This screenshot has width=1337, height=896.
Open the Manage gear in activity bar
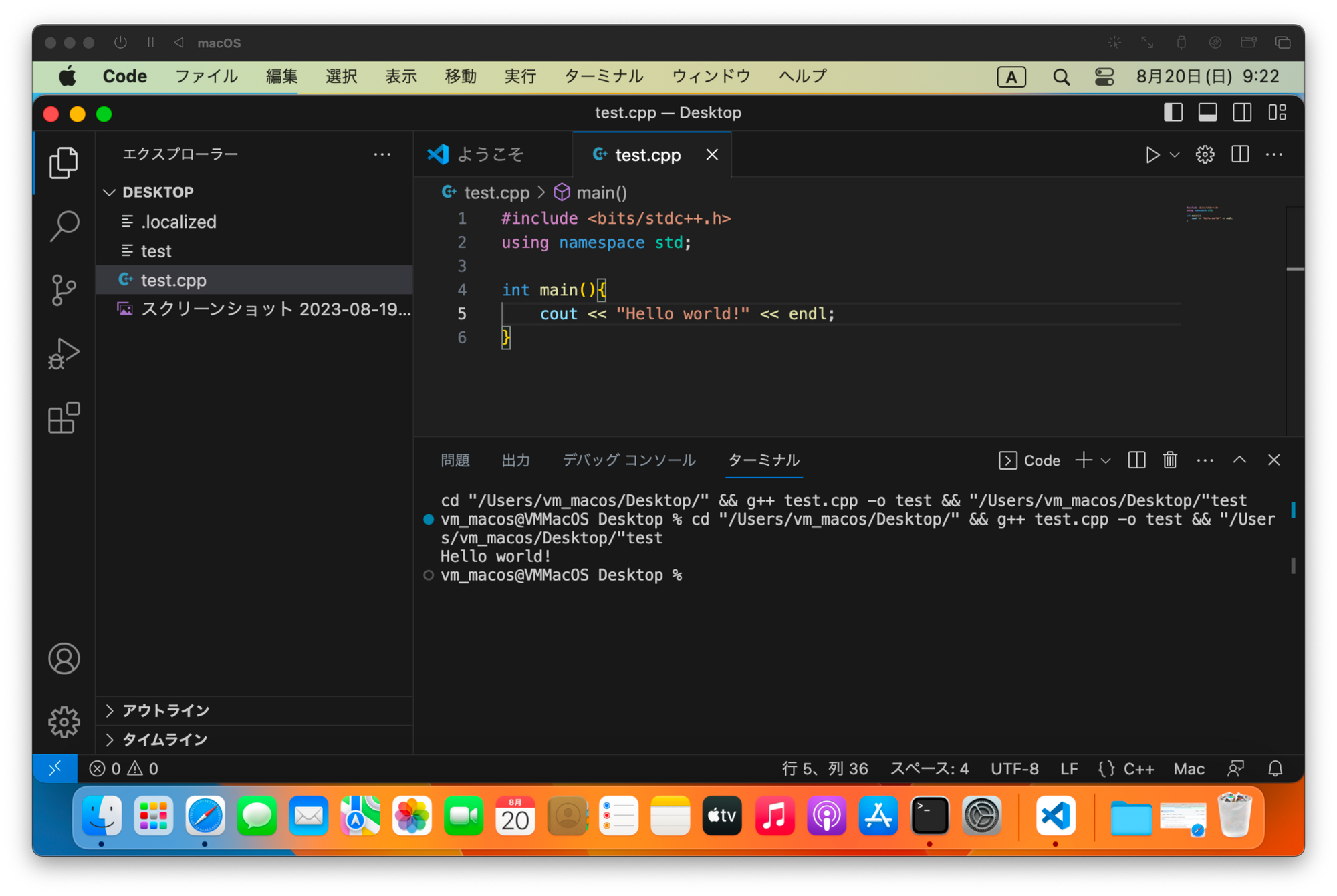(x=64, y=722)
